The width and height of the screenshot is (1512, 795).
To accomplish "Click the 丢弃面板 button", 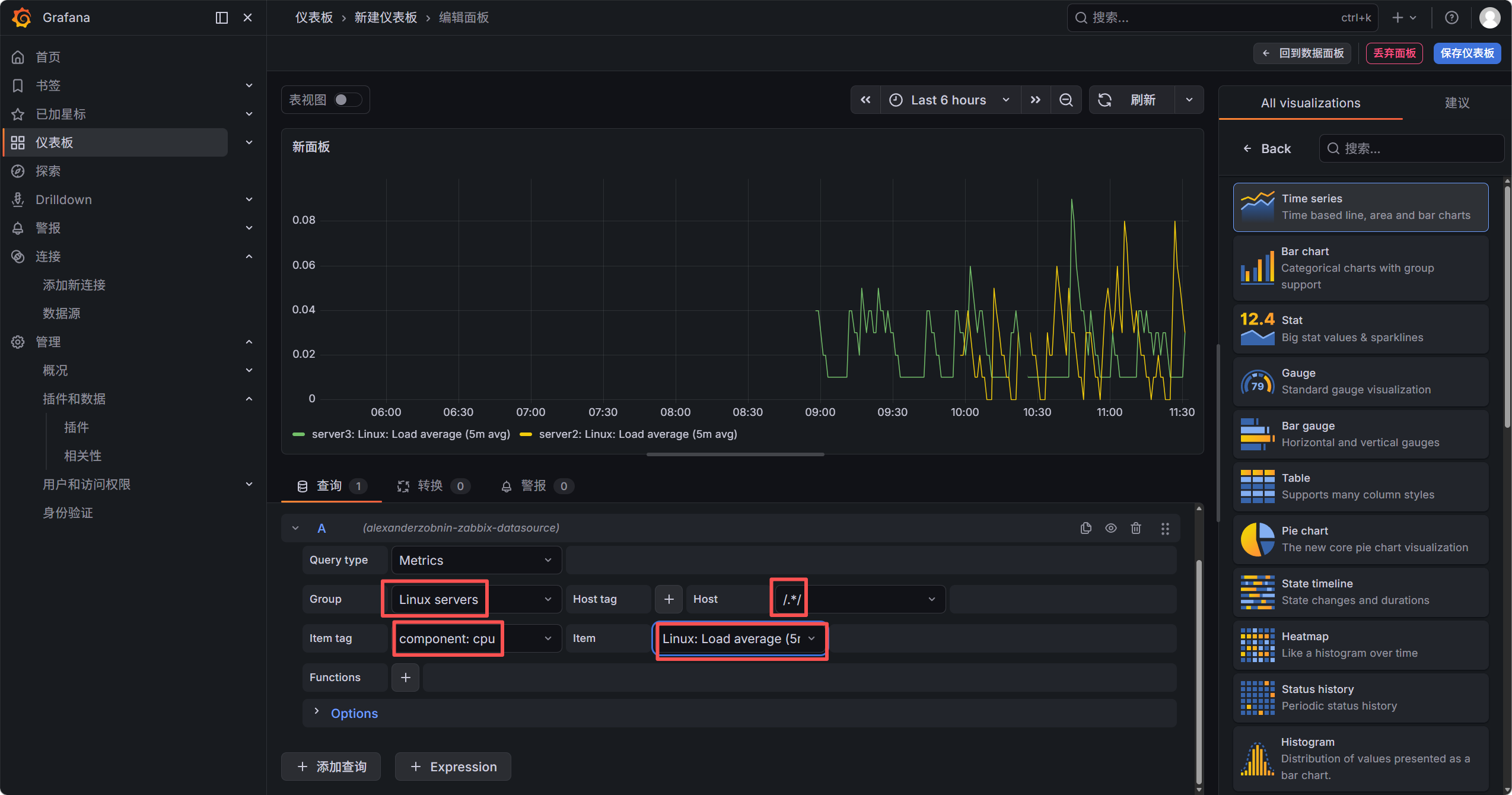I will [x=1394, y=53].
